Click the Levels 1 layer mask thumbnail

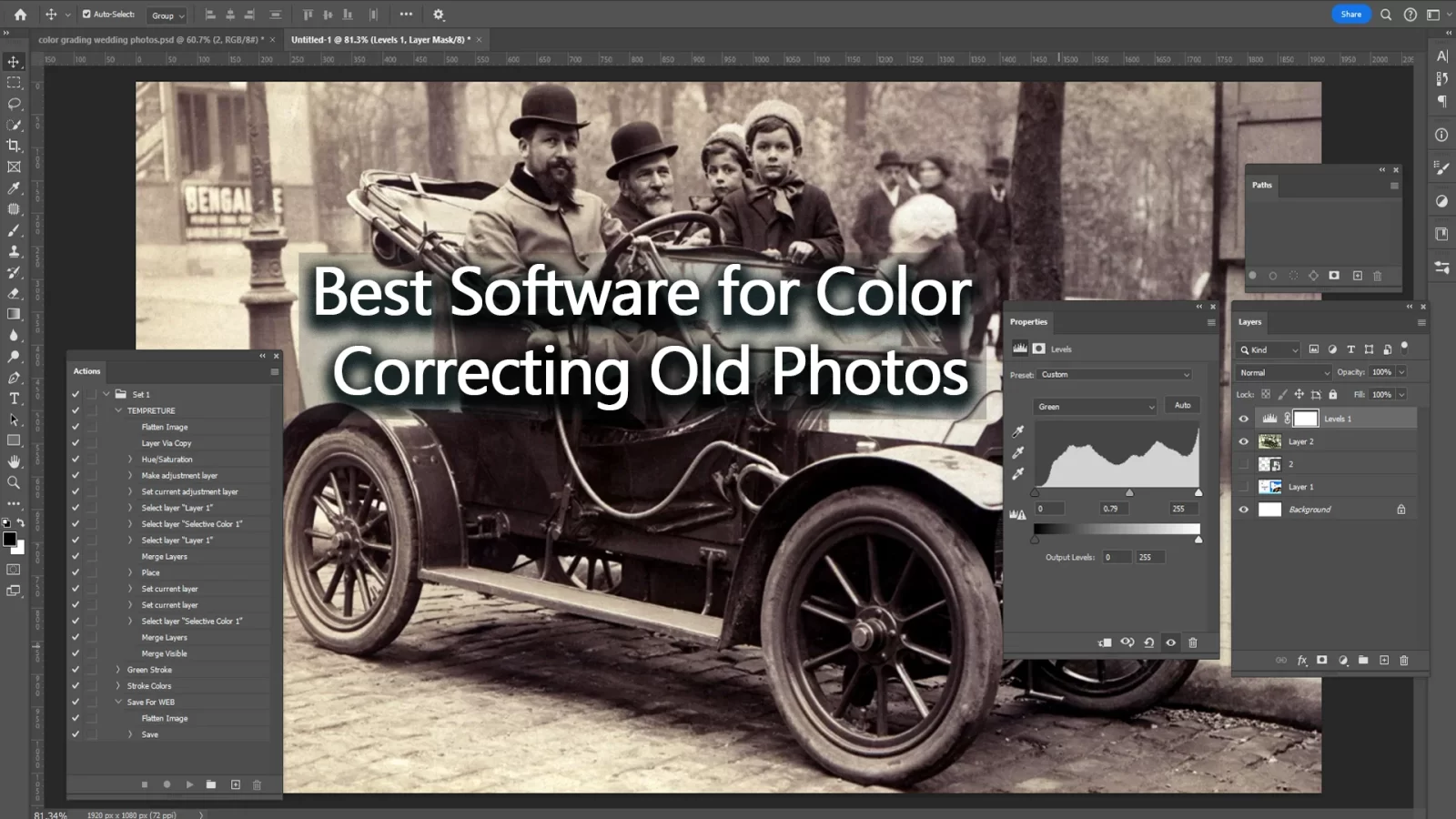click(x=1306, y=419)
